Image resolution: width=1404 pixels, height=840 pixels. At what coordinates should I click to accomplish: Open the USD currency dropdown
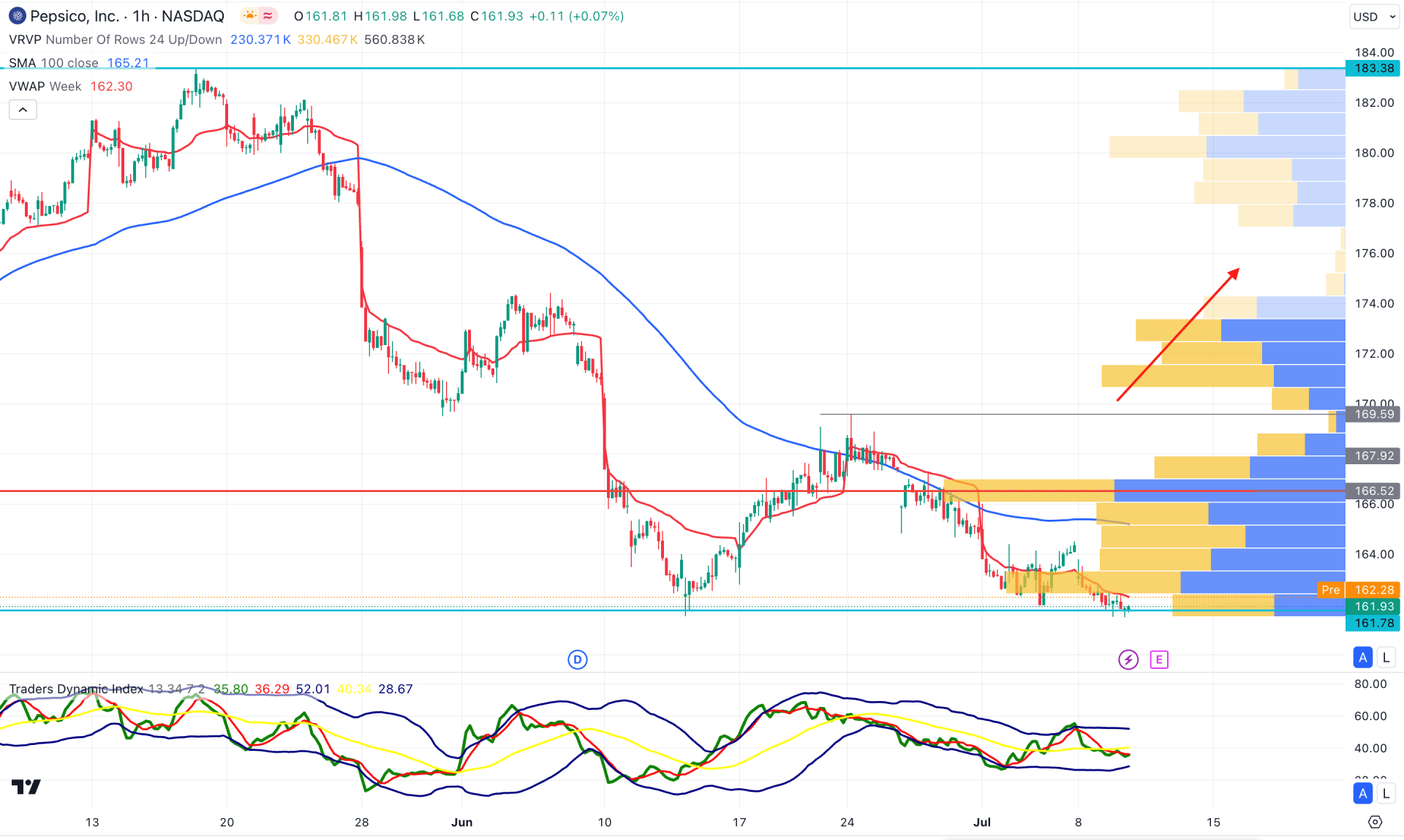click(1373, 17)
